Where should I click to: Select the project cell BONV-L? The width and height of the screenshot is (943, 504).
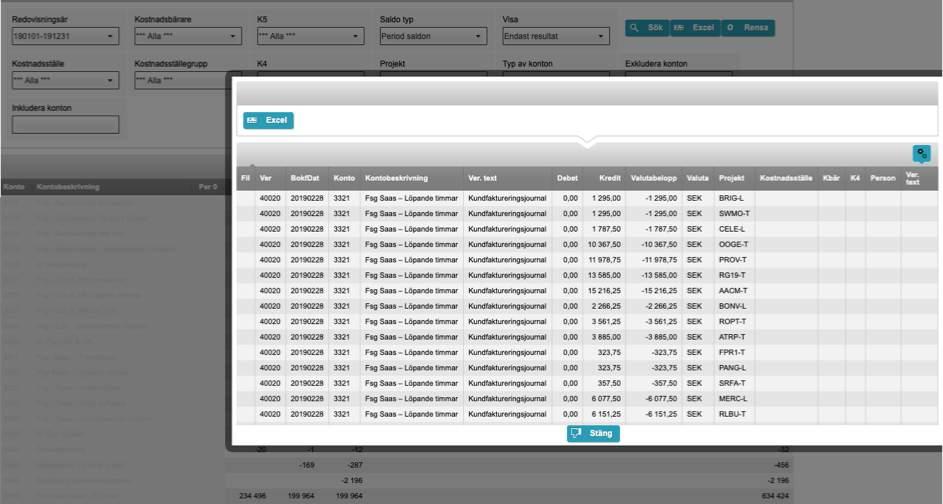click(x=733, y=306)
